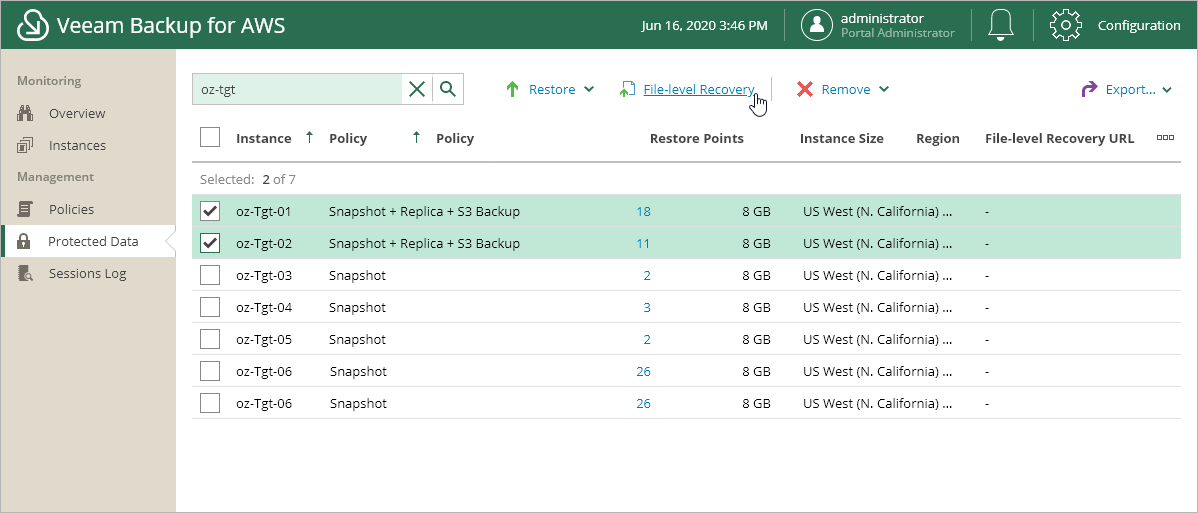Open 2 restore points for oz-Tgt-05
Image resolution: width=1198 pixels, height=513 pixels.
pos(647,339)
